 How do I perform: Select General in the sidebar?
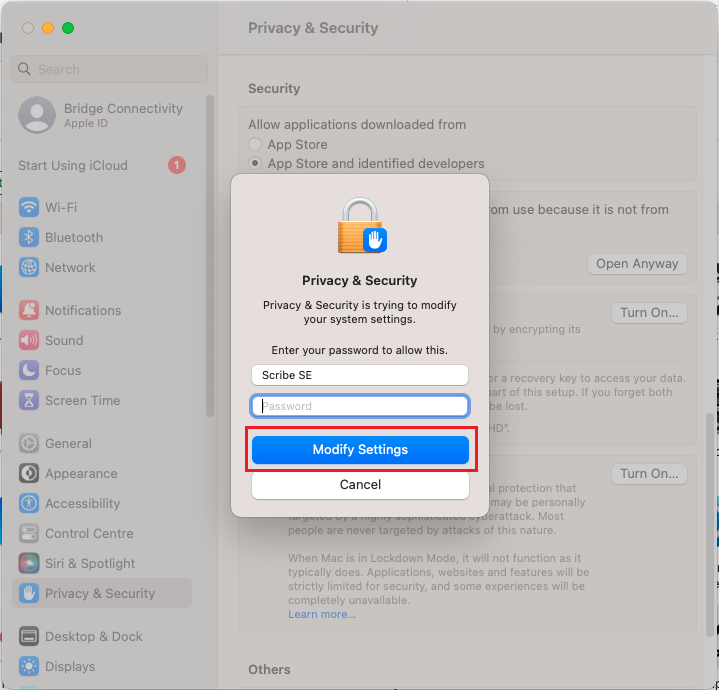click(x=68, y=444)
